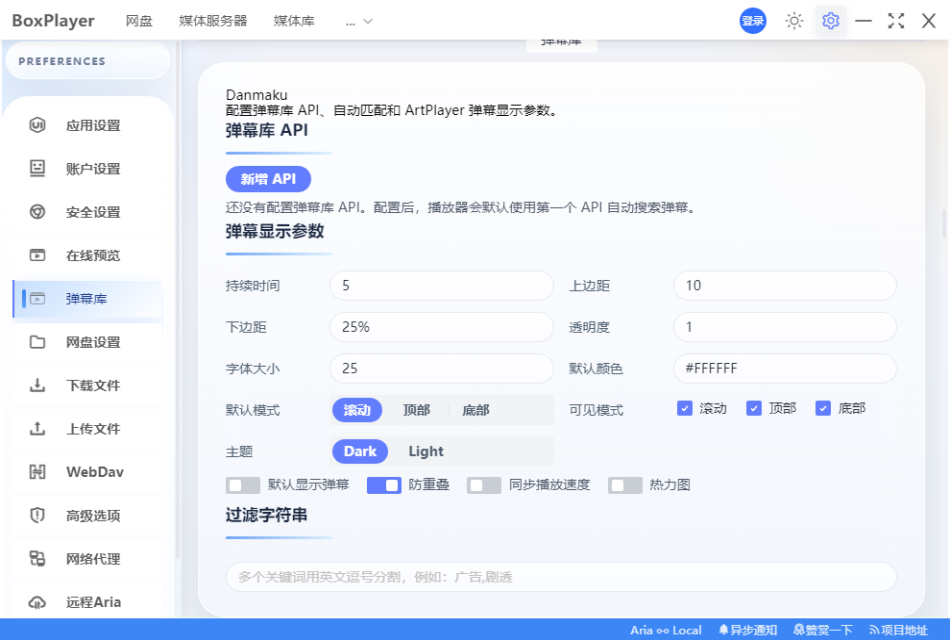Choose the Dark theme option
The height and width of the screenshot is (640, 950).
pos(360,452)
